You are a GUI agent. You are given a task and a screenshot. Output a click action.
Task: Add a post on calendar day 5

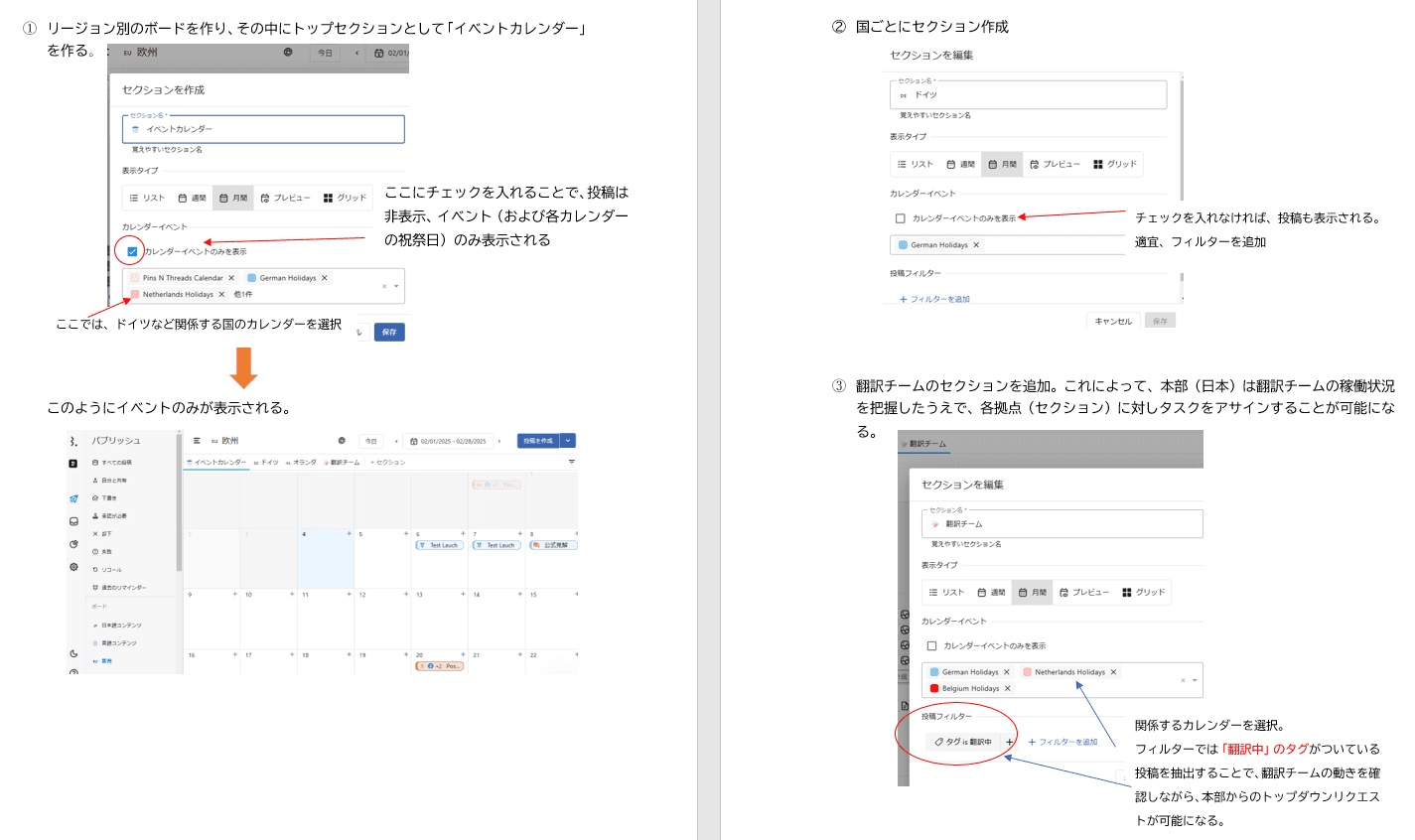(x=405, y=534)
